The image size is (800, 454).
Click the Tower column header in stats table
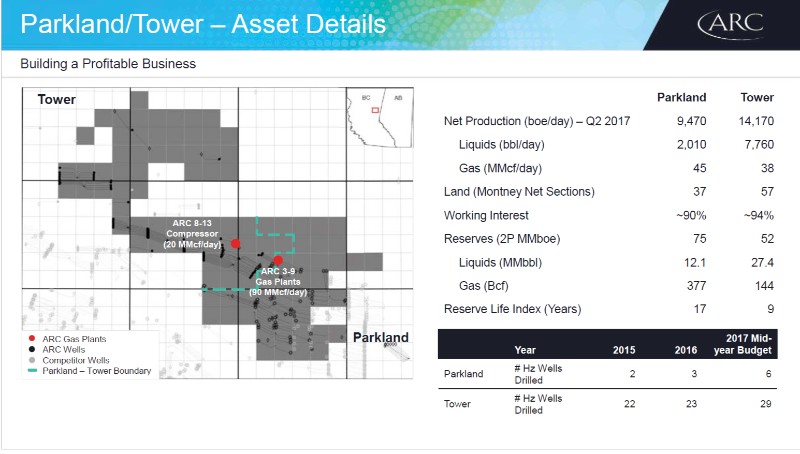pyautogui.click(x=757, y=97)
